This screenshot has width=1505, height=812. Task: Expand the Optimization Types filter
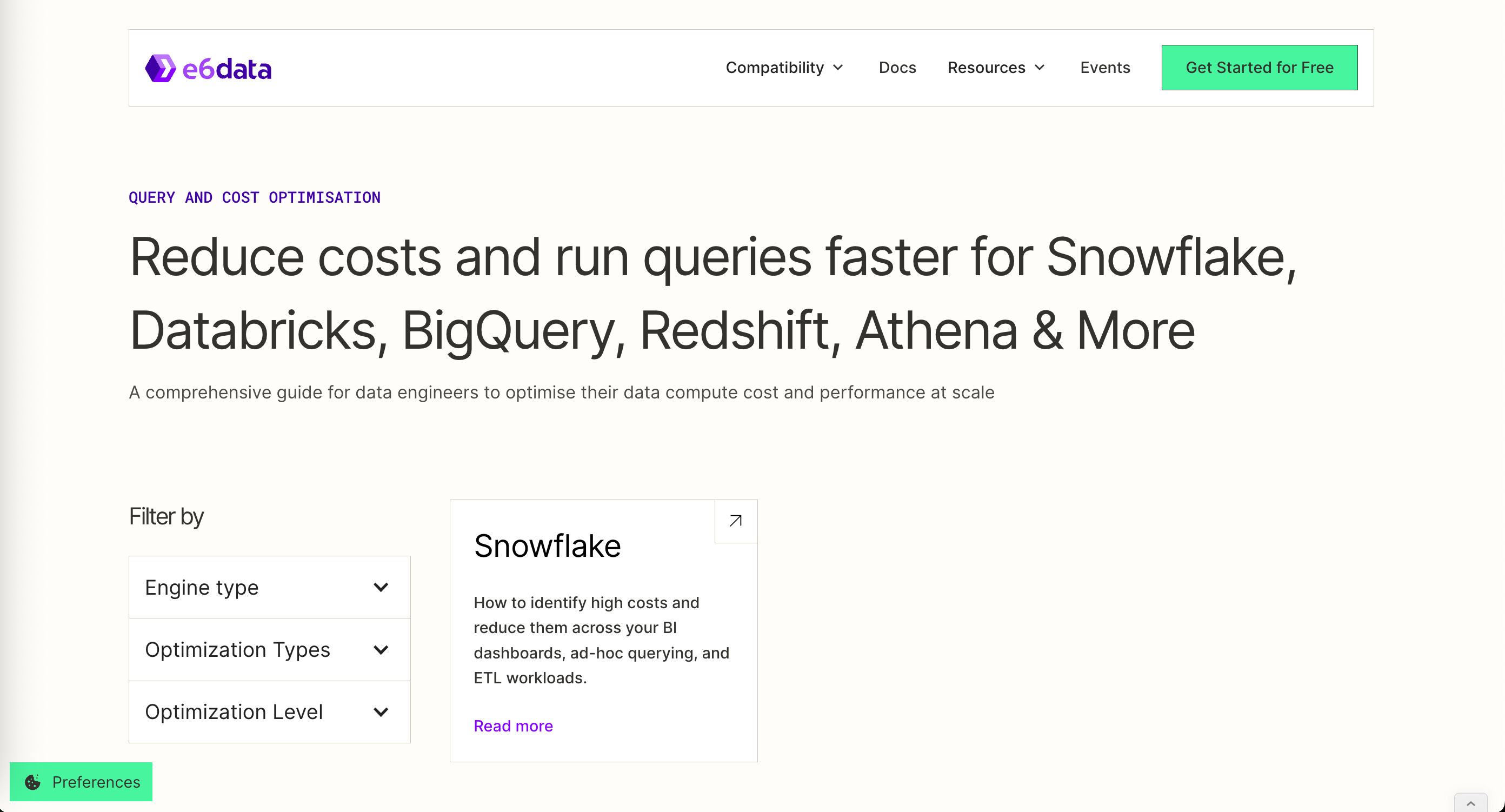coord(269,650)
